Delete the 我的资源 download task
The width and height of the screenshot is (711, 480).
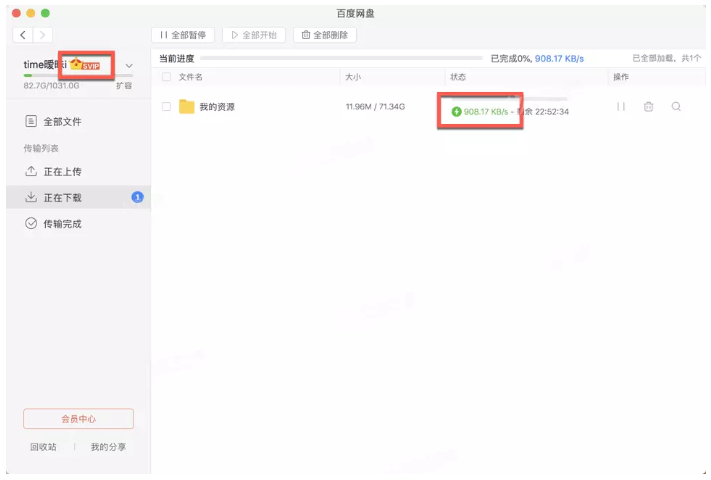tap(648, 107)
